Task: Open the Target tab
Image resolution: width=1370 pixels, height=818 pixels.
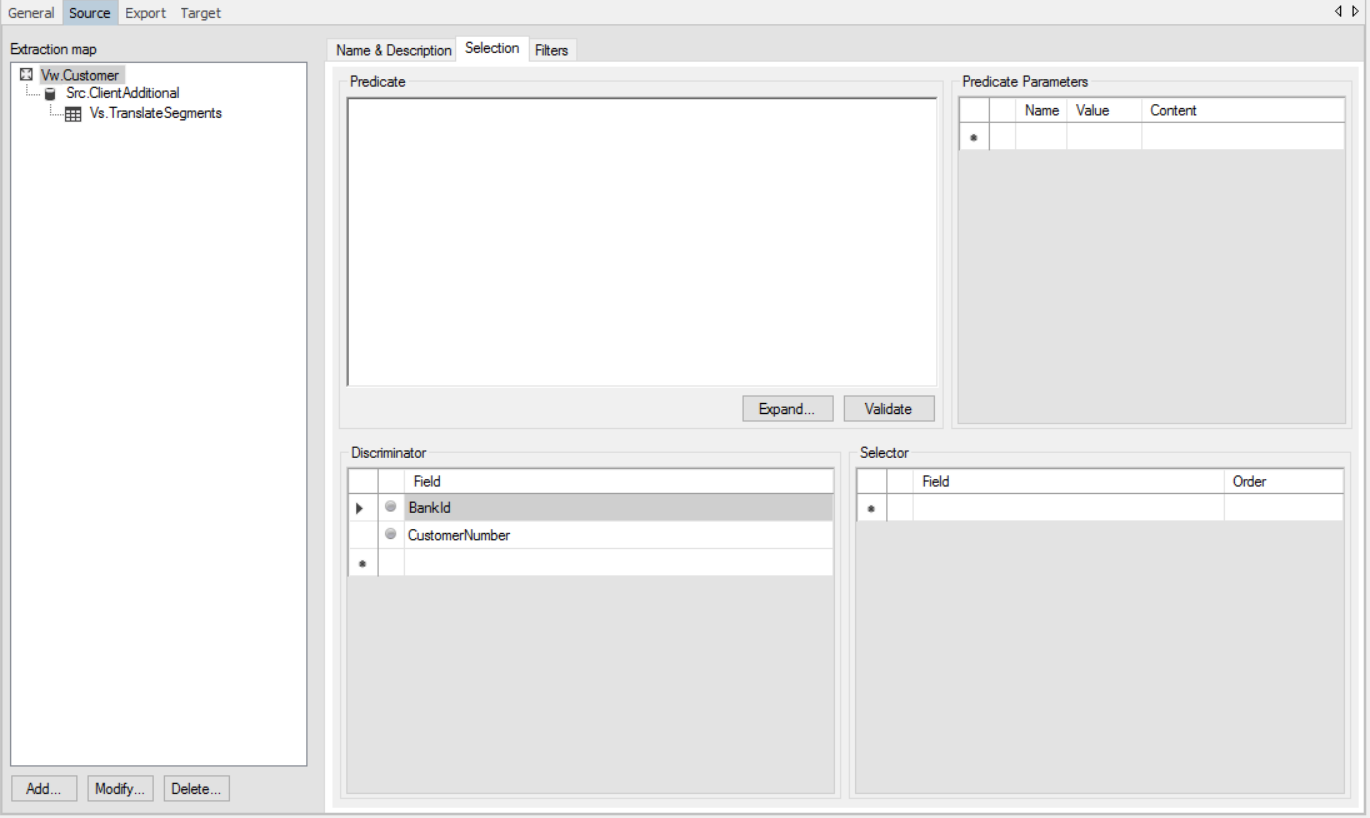Action: (200, 13)
